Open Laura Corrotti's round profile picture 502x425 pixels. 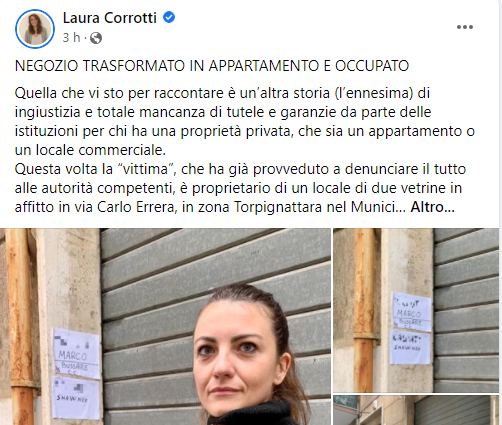point(35,29)
